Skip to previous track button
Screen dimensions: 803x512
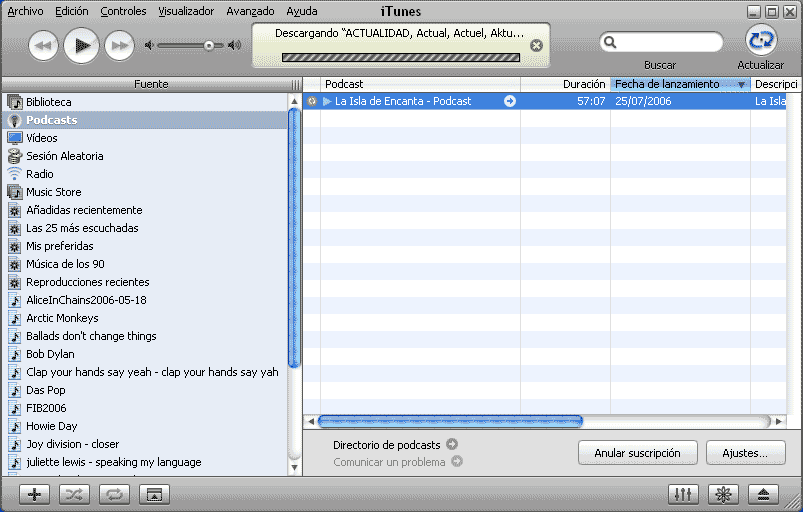43,46
